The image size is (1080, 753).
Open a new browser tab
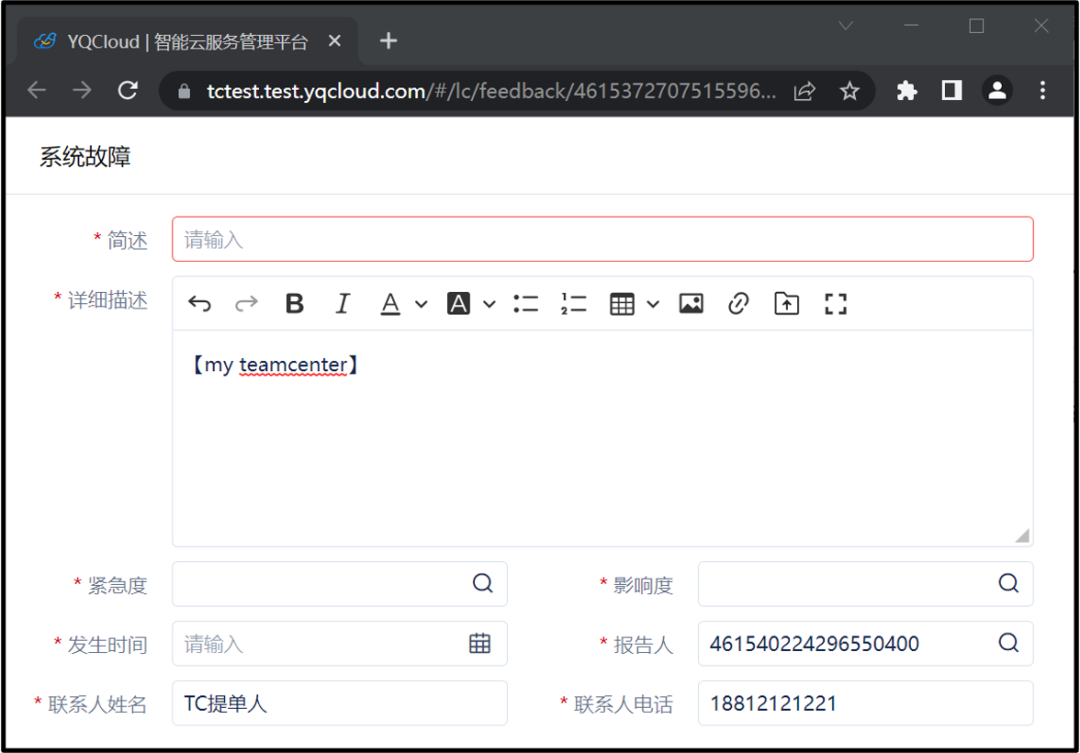point(389,41)
